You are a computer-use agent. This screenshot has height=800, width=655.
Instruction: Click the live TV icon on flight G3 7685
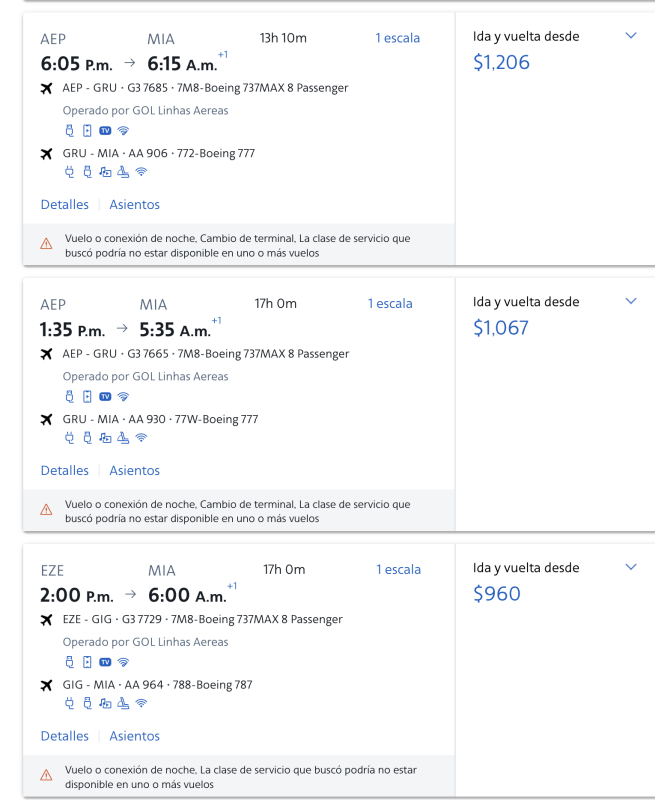pyautogui.click(x=105, y=131)
